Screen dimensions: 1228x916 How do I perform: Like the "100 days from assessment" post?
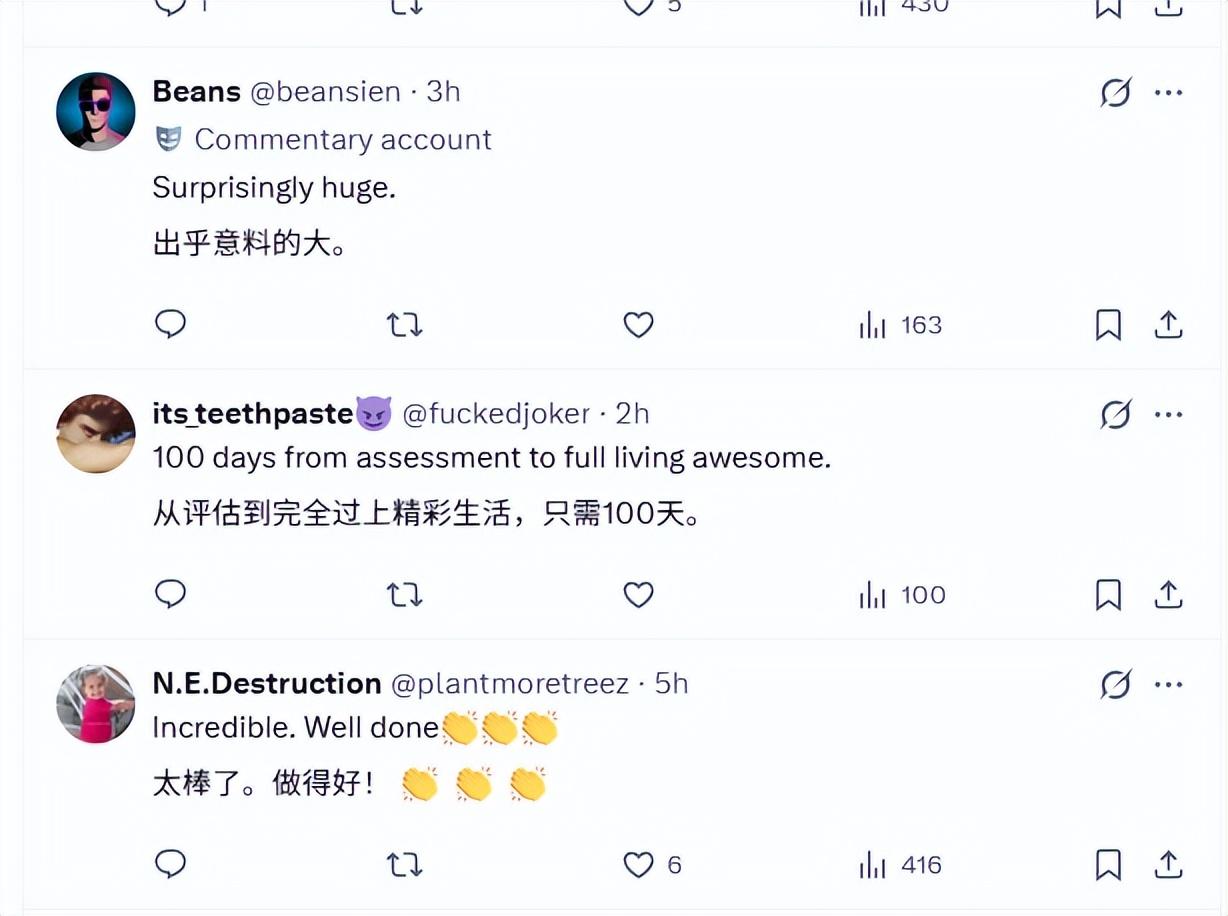click(x=638, y=595)
